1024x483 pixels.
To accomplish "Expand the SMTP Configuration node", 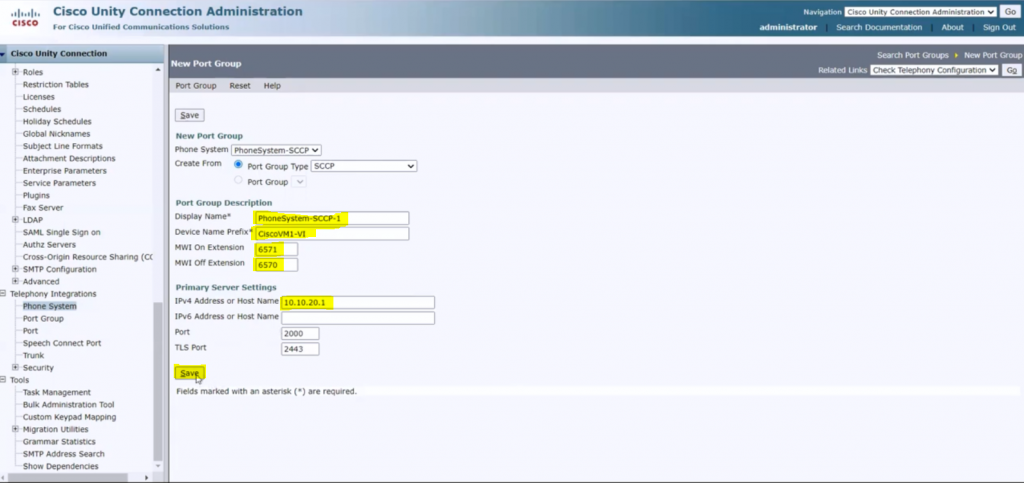I will point(15,269).
